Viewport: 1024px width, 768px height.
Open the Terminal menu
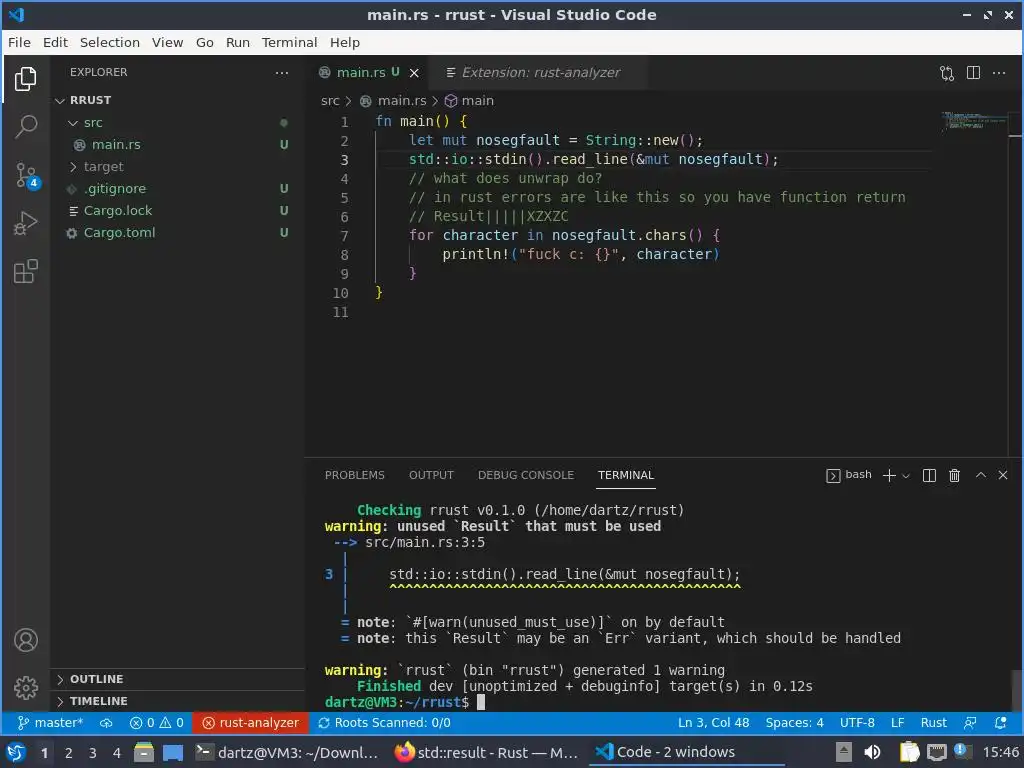289,42
